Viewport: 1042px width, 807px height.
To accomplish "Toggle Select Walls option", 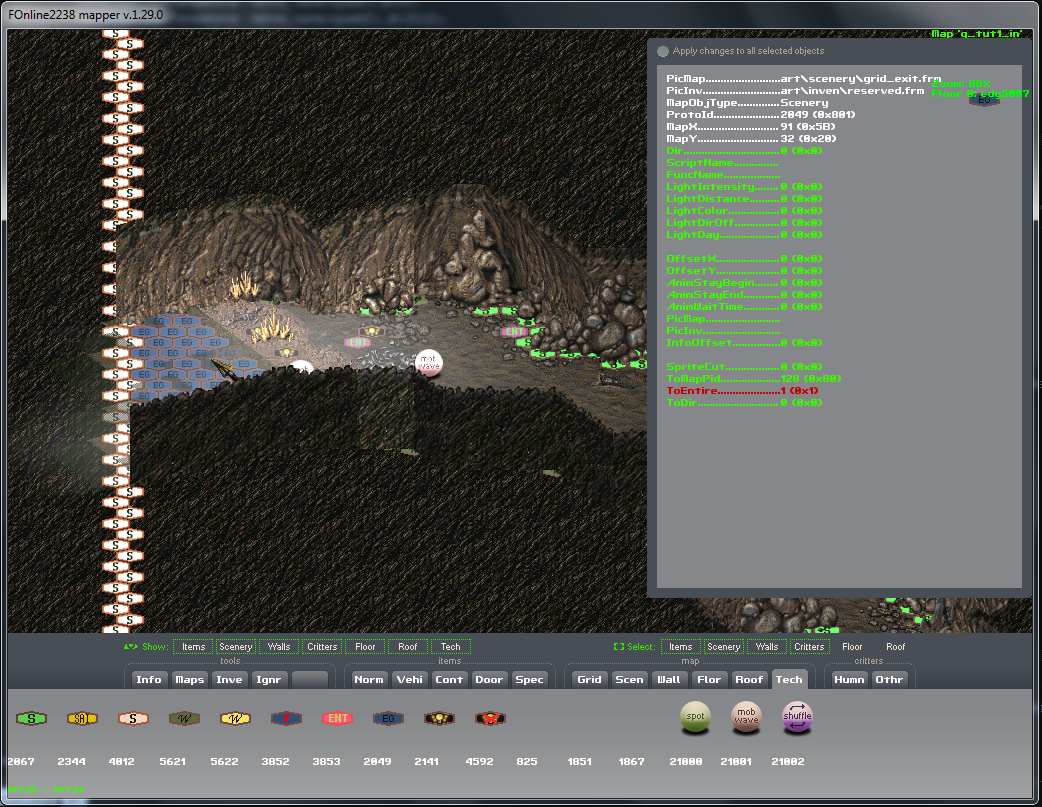I will pyautogui.click(x=767, y=647).
